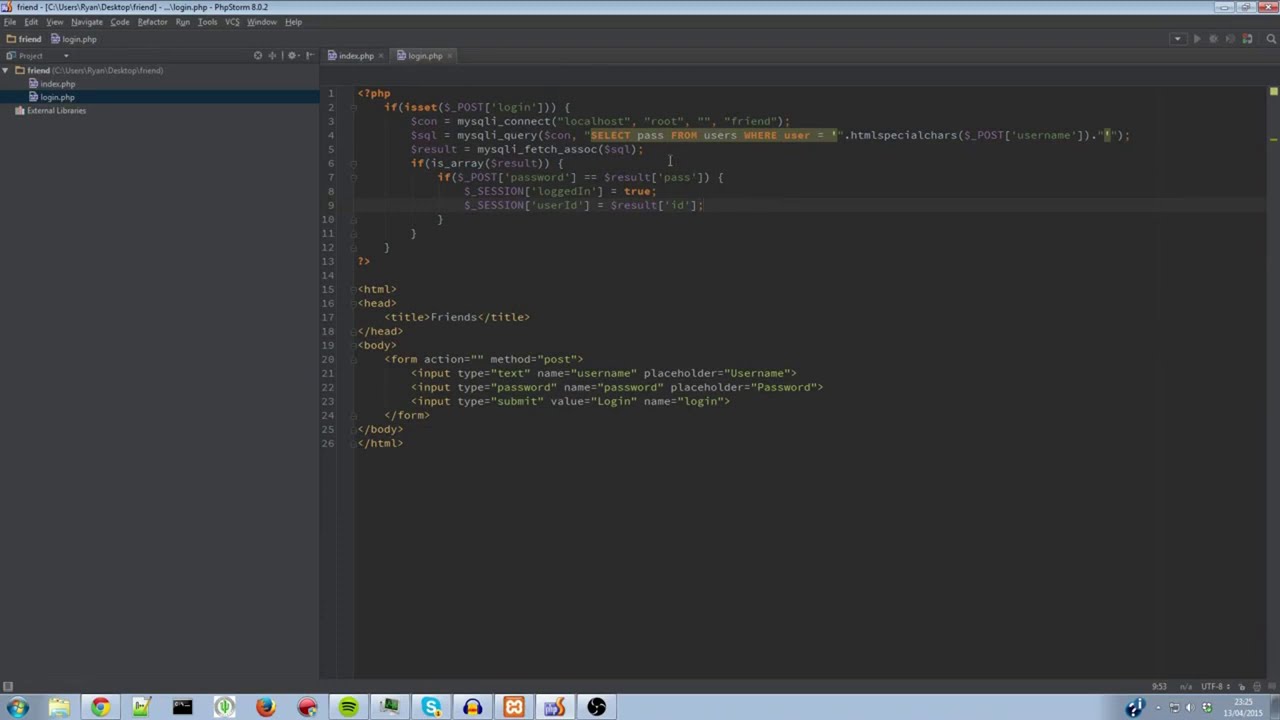Open the Run menu
This screenshot has height=720, width=1280.
[183, 22]
